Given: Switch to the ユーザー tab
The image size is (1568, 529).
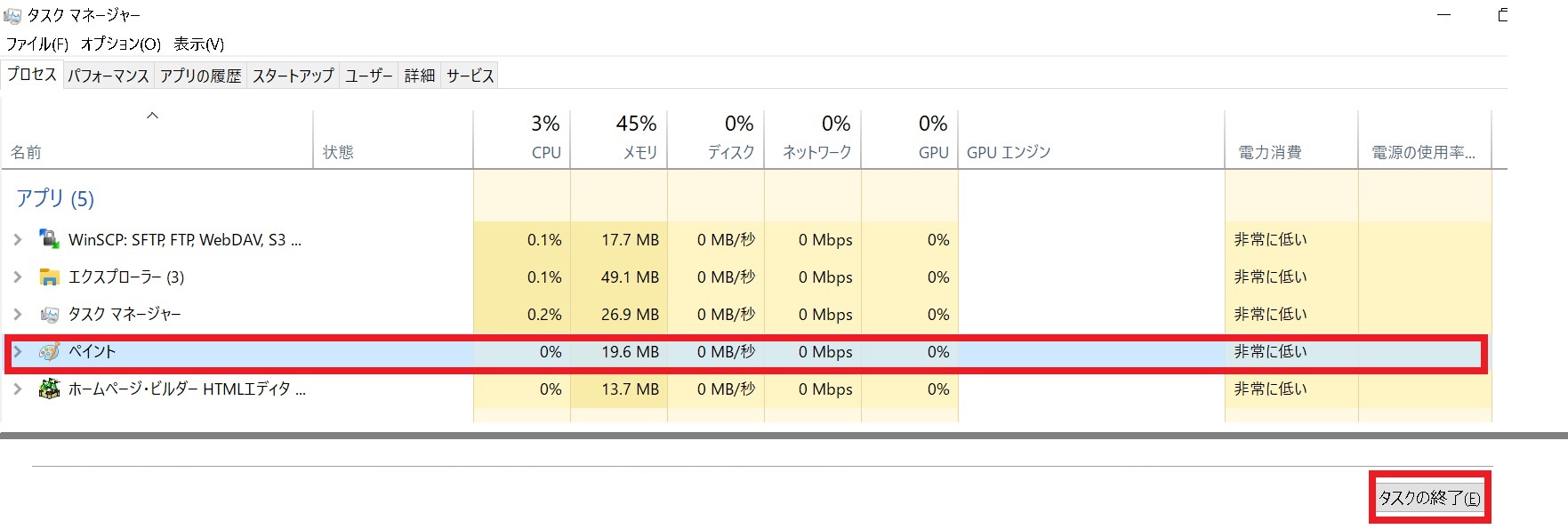Looking at the screenshot, I should pos(368,76).
